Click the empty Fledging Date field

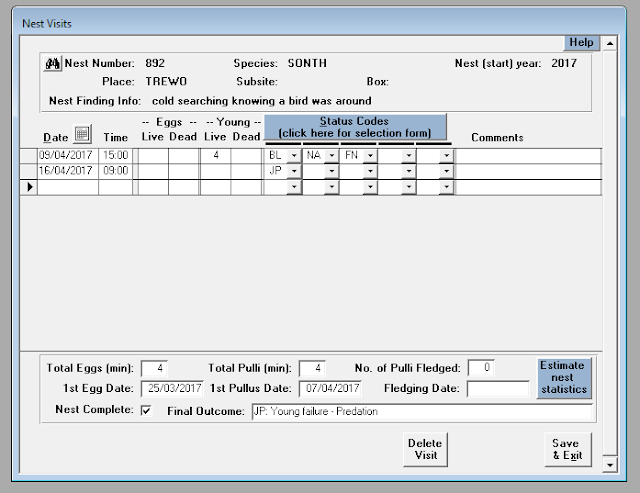[498, 389]
